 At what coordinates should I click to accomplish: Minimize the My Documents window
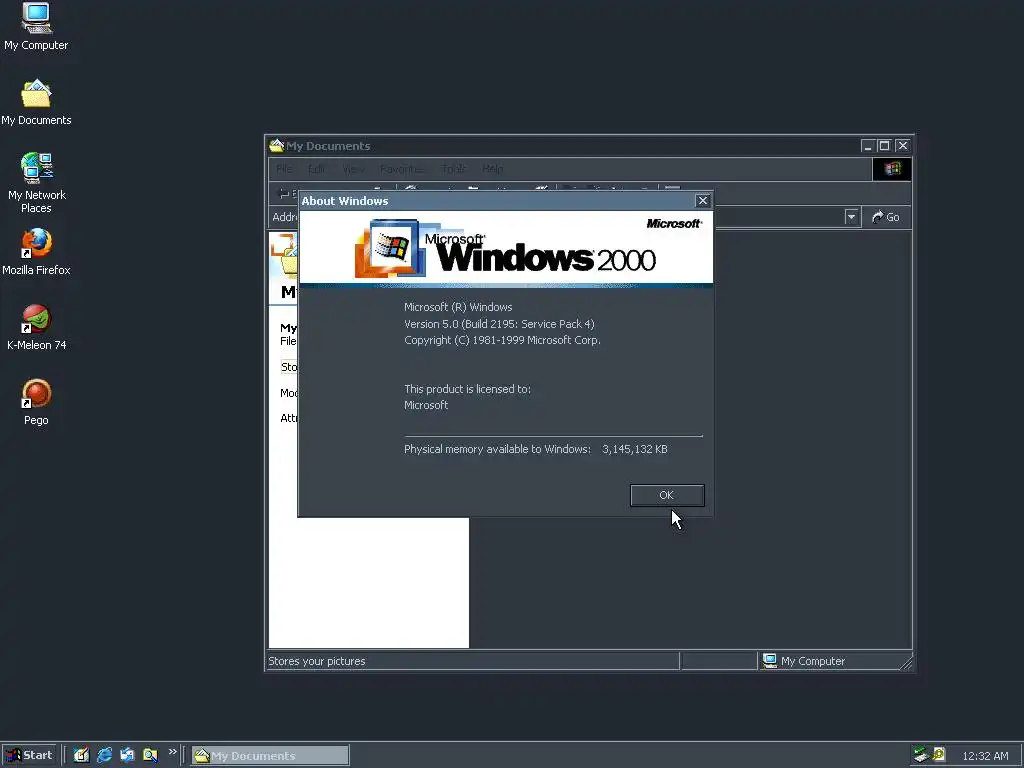coord(867,146)
